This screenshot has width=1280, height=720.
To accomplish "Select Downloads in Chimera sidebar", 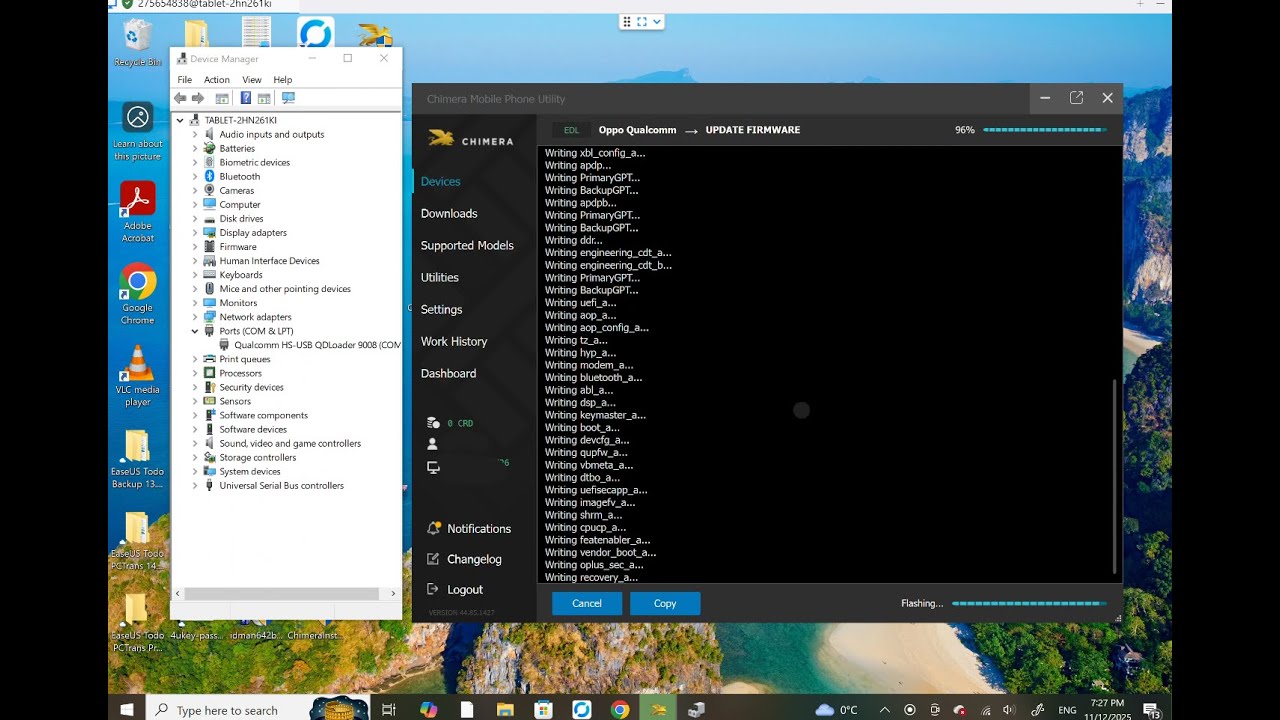I will tap(449, 213).
